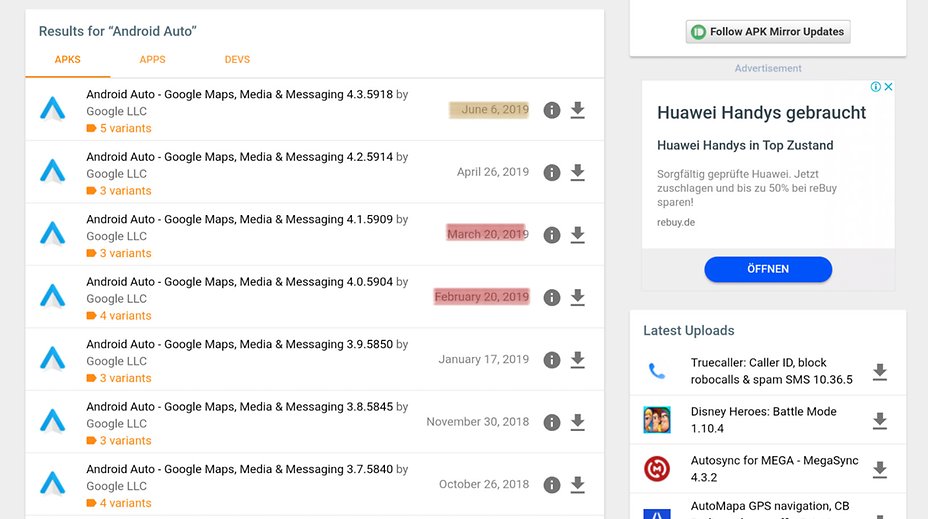
Task: Switch to the APPS tab
Action: click(152, 60)
